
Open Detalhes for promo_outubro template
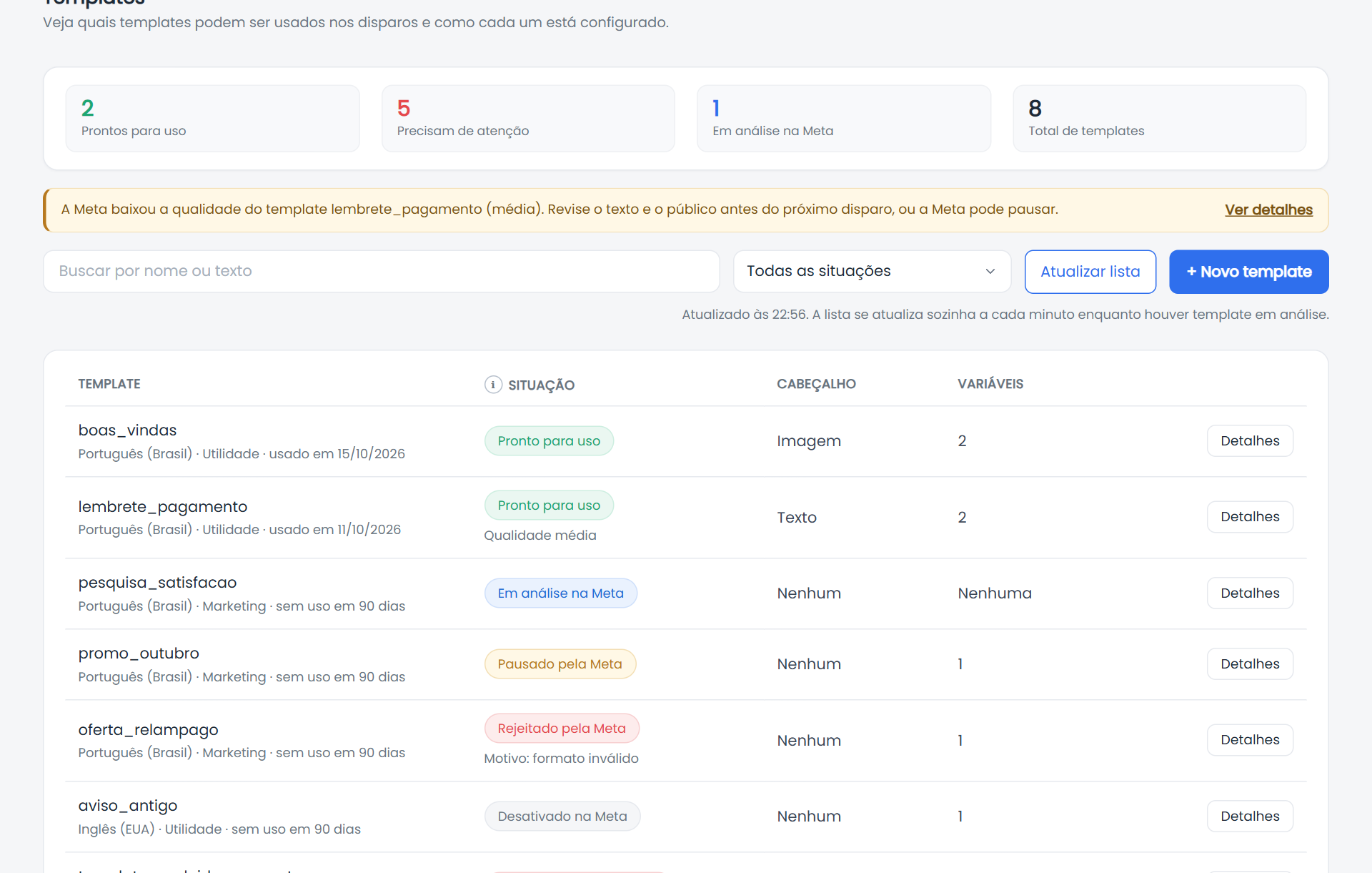(x=1250, y=664)
